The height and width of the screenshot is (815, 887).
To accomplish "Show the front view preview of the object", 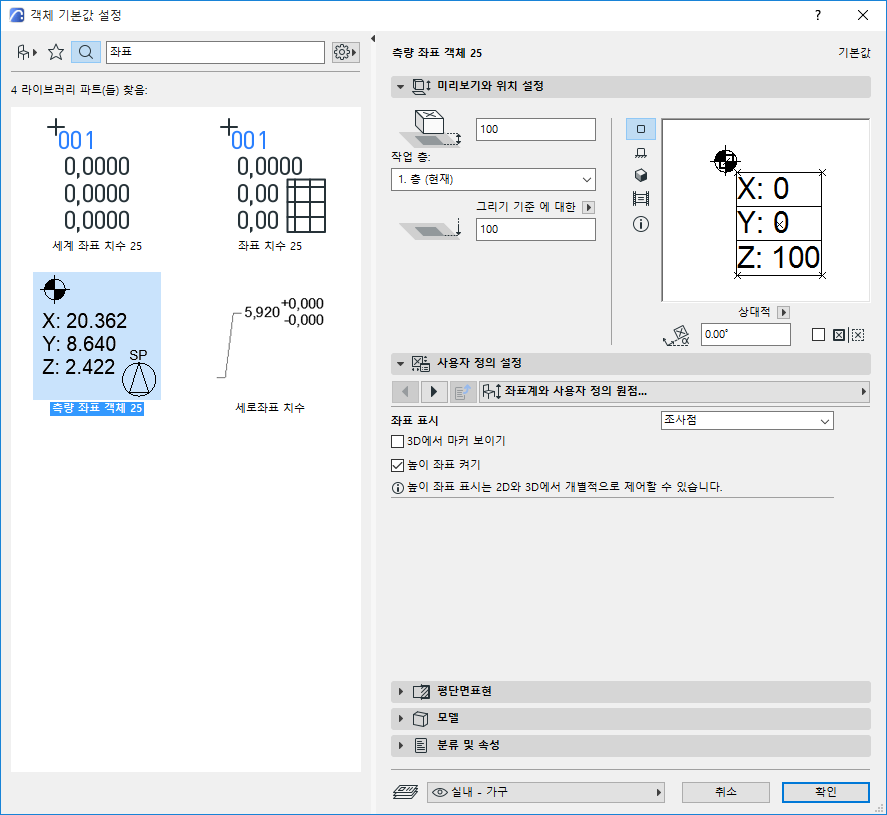I will point(640,152).
